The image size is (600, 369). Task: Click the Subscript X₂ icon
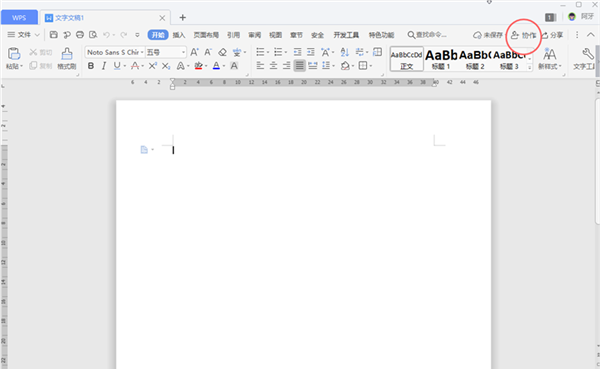tap(166, 66)
